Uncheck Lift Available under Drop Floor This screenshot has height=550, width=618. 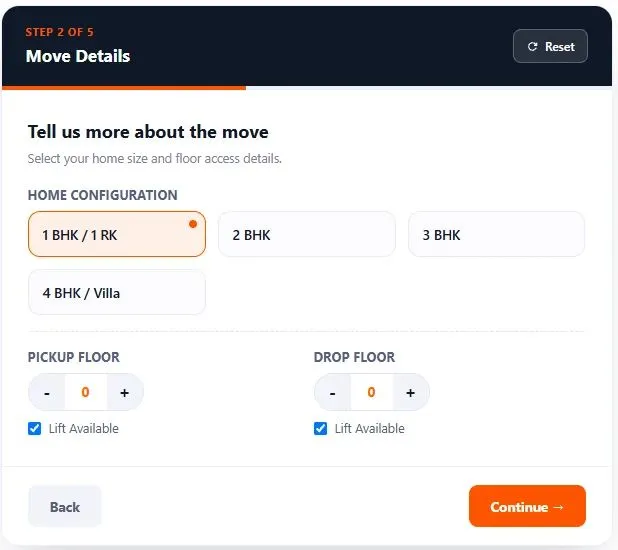pos(320,428)
